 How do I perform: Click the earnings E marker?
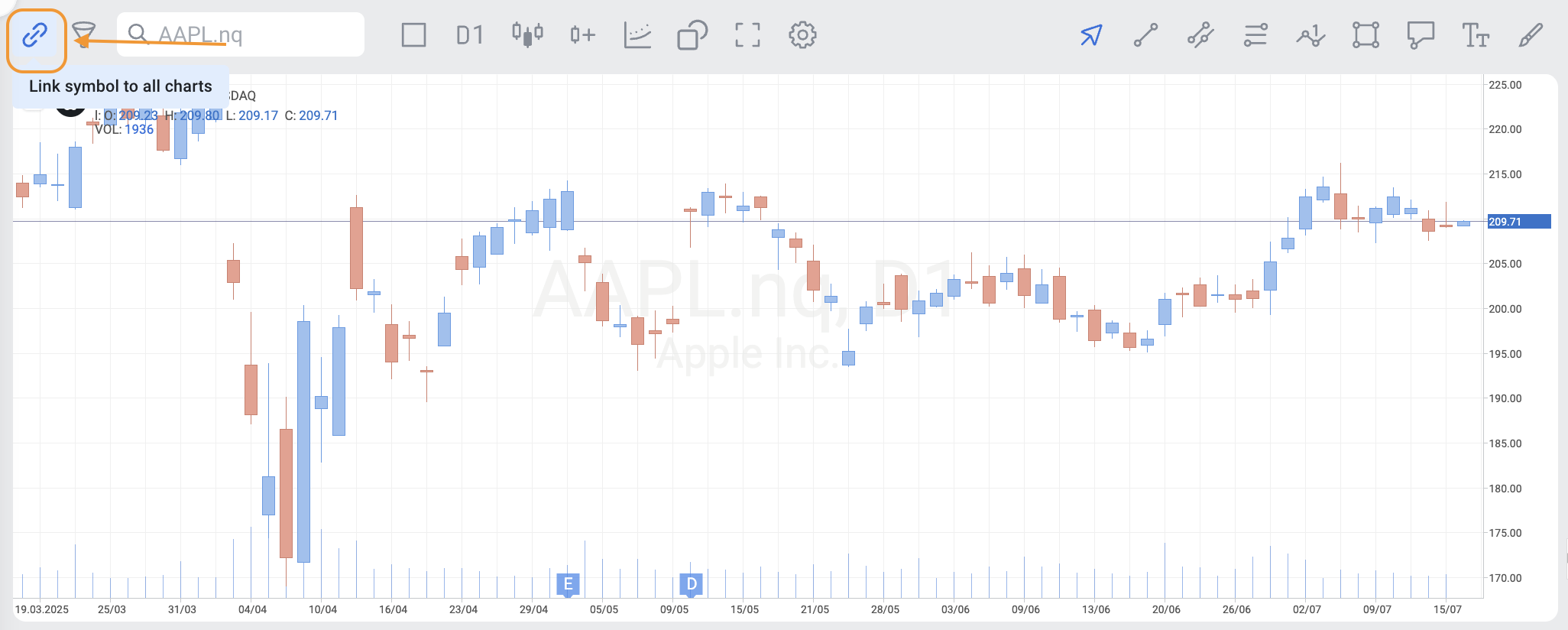[568, 585]
